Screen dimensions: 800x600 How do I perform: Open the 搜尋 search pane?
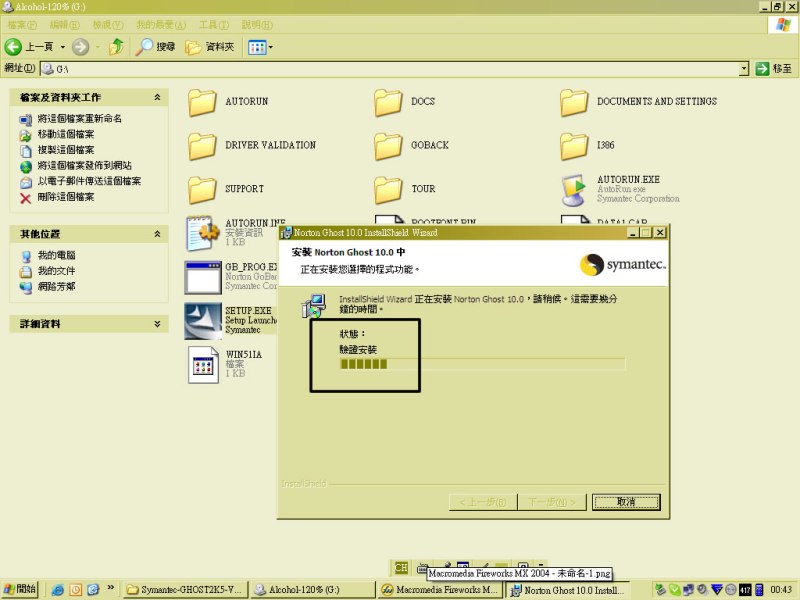(x=156, y=47)
